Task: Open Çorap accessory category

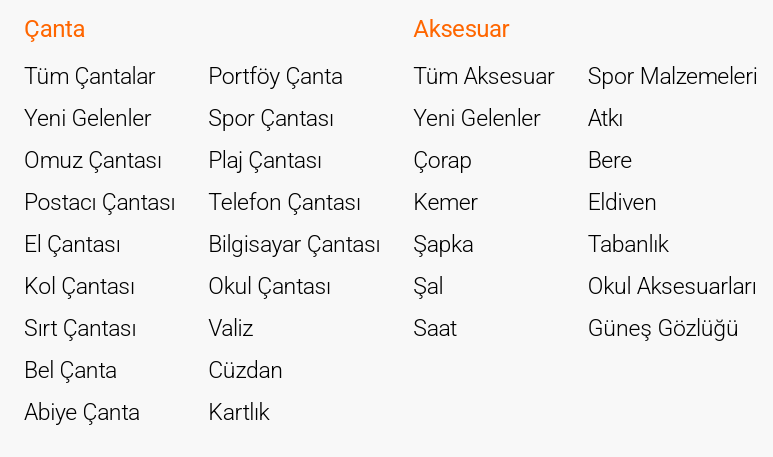Action: coord(442,160)
